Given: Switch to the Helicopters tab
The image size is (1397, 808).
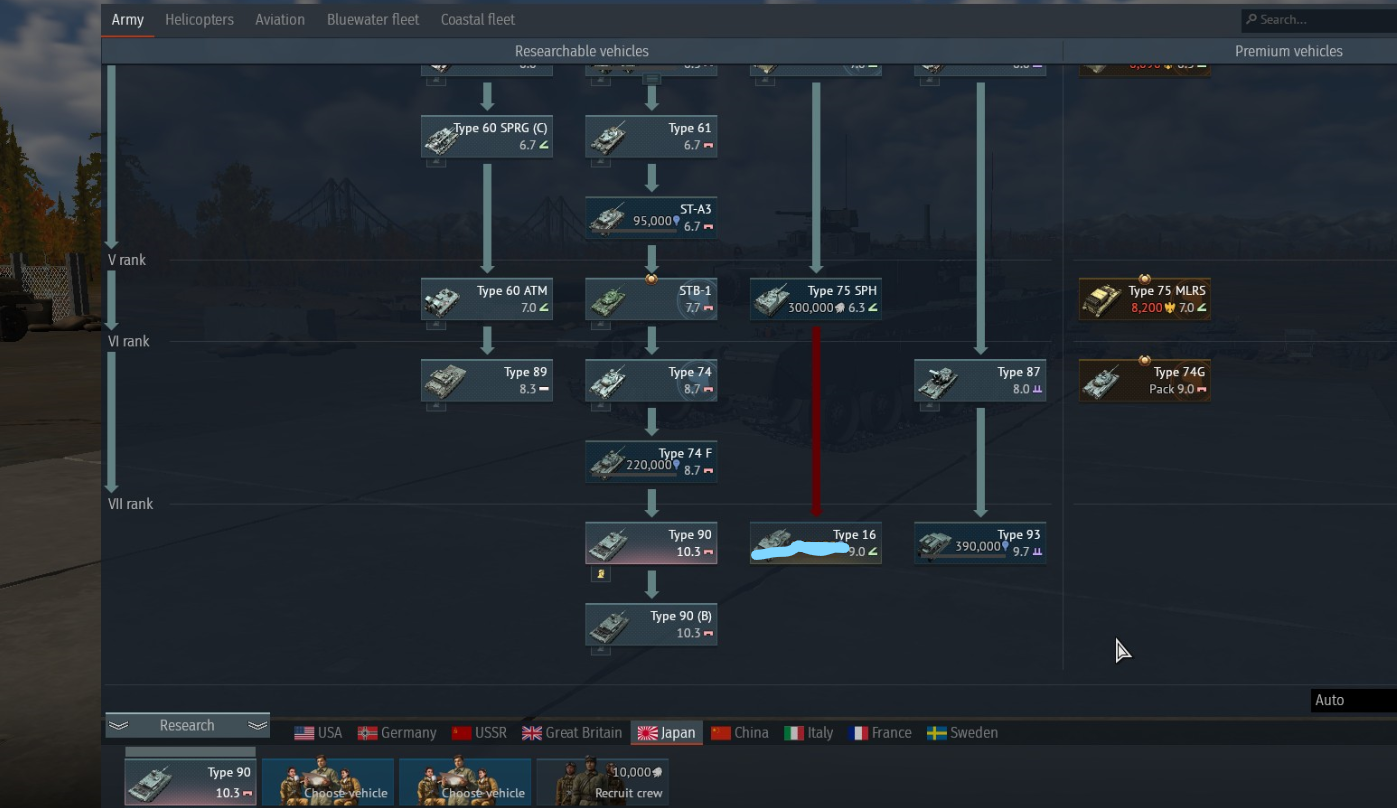Looking at the screenshot, I should [x=199, y=20].
